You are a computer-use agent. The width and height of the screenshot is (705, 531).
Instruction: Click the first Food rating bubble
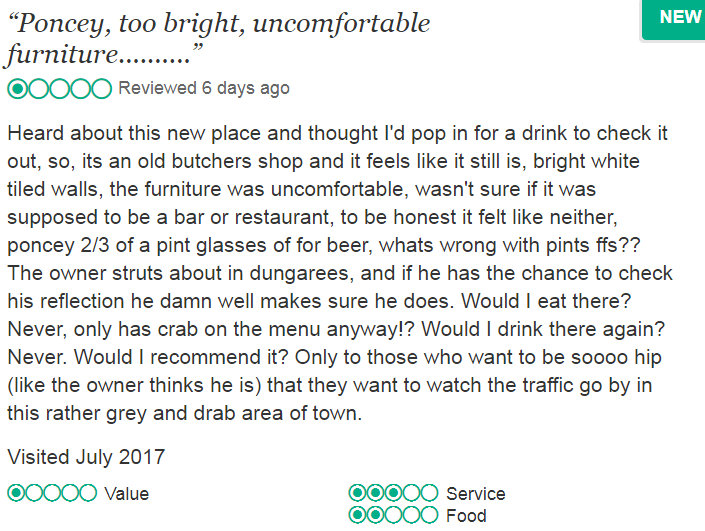[x=358, y=516]
